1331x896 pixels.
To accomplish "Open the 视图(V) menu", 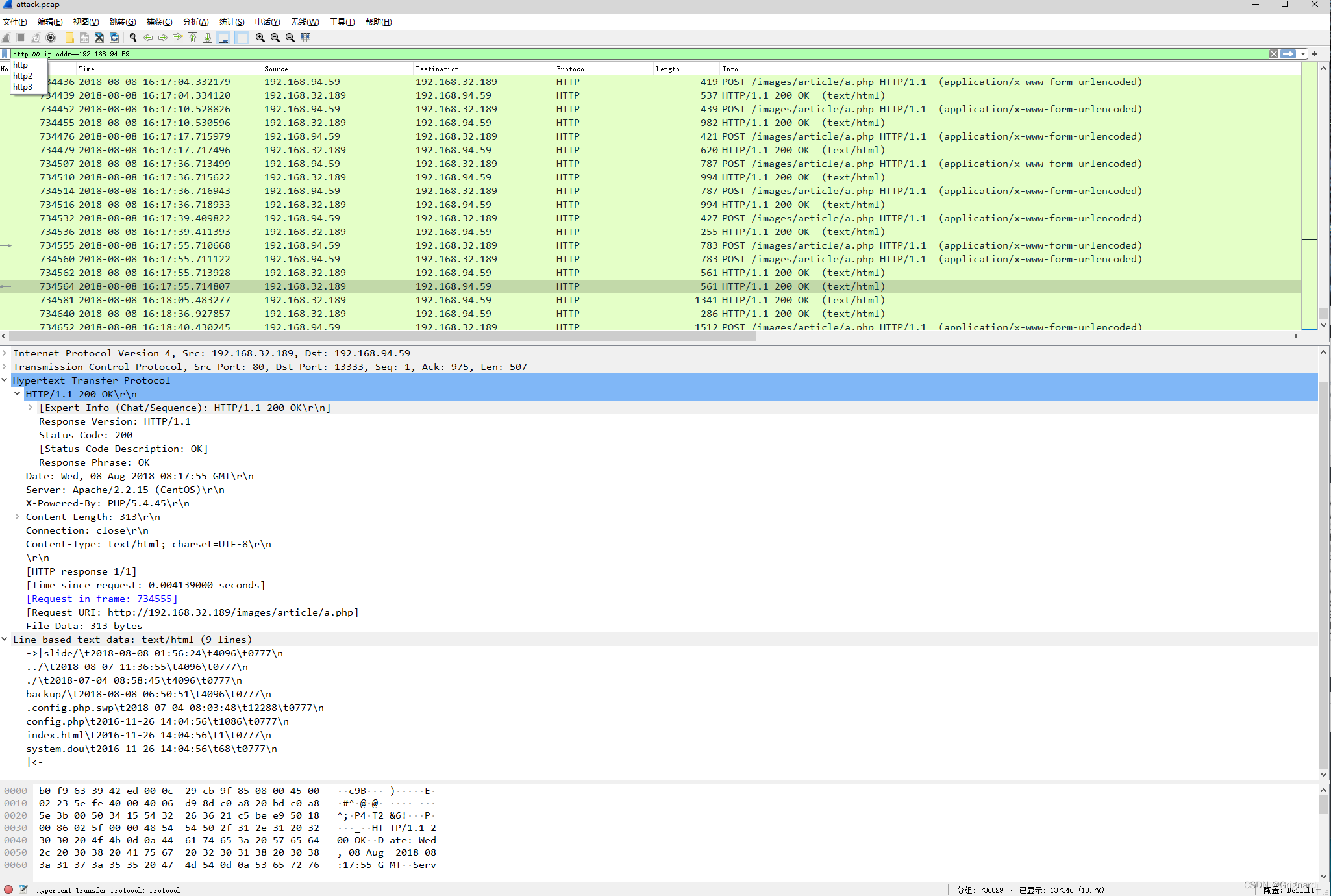I will pyautogui.click(x=86, y=22).
